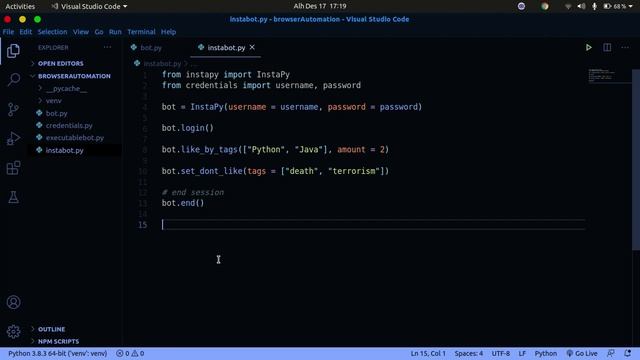This screenshot has width=640, height=360.
Task: Select instabot.py in the explorer
Action: 64,150
